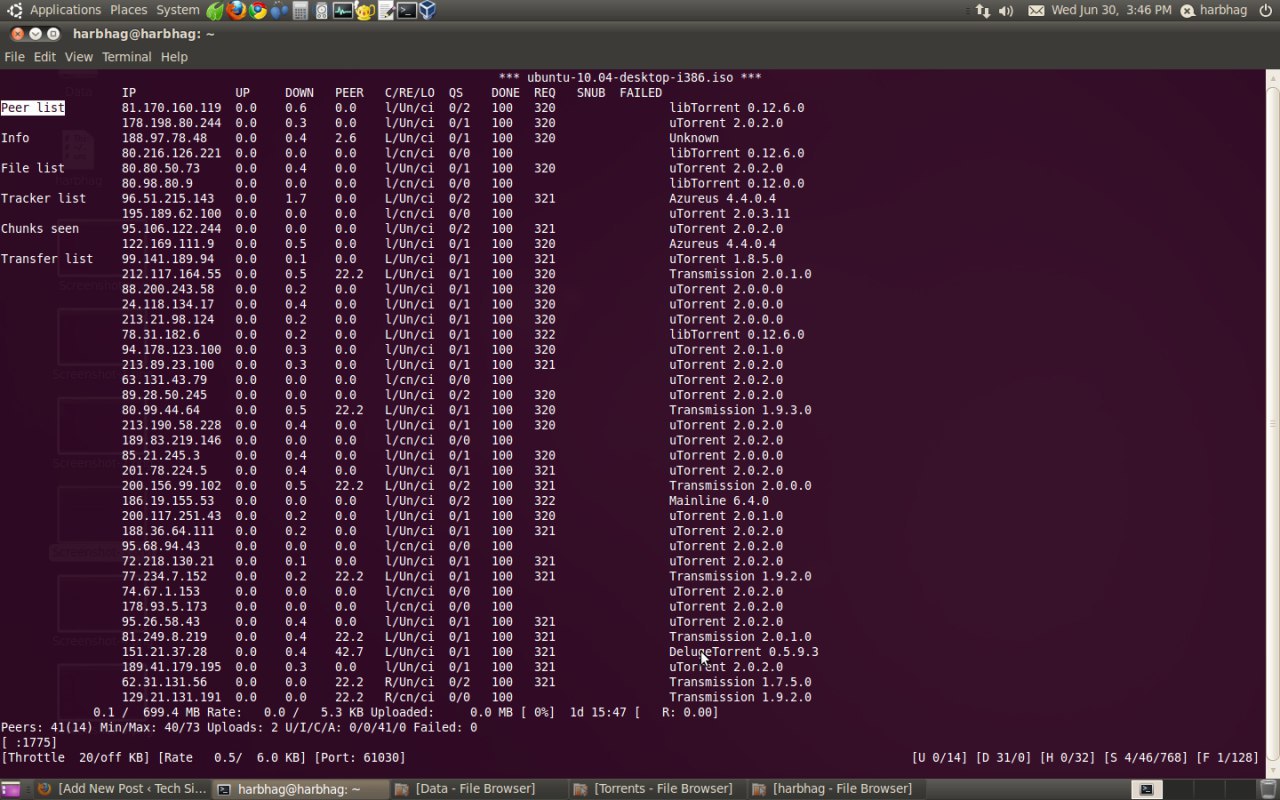The height and width of the screenshot is (800, 1280).
Task: Click peer IP 188.97.78.48
Action: click(165, 138)
